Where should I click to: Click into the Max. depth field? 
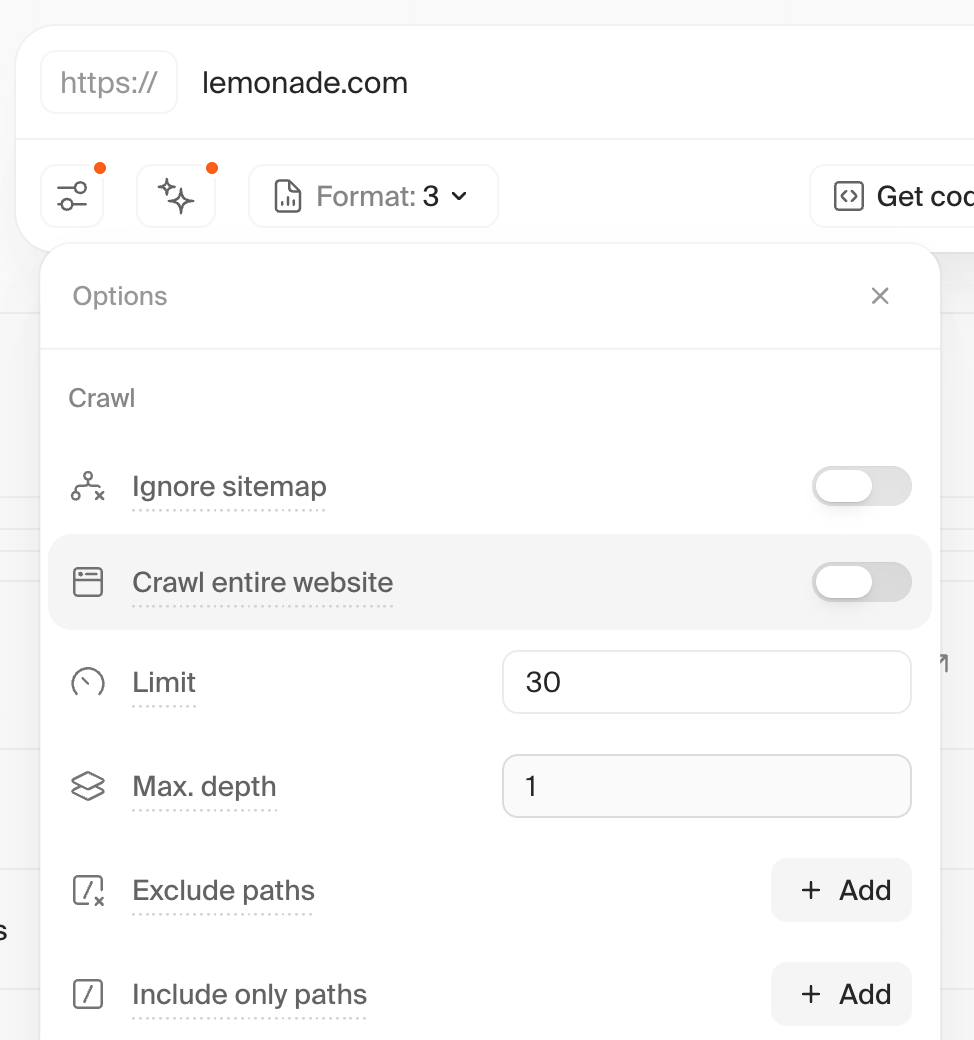706,786
